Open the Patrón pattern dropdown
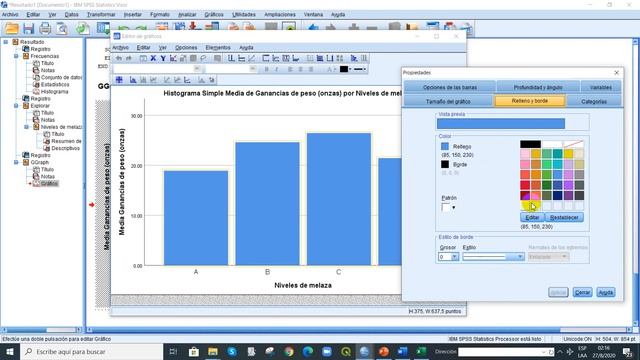640x360 pixels. tap(453, 208)
